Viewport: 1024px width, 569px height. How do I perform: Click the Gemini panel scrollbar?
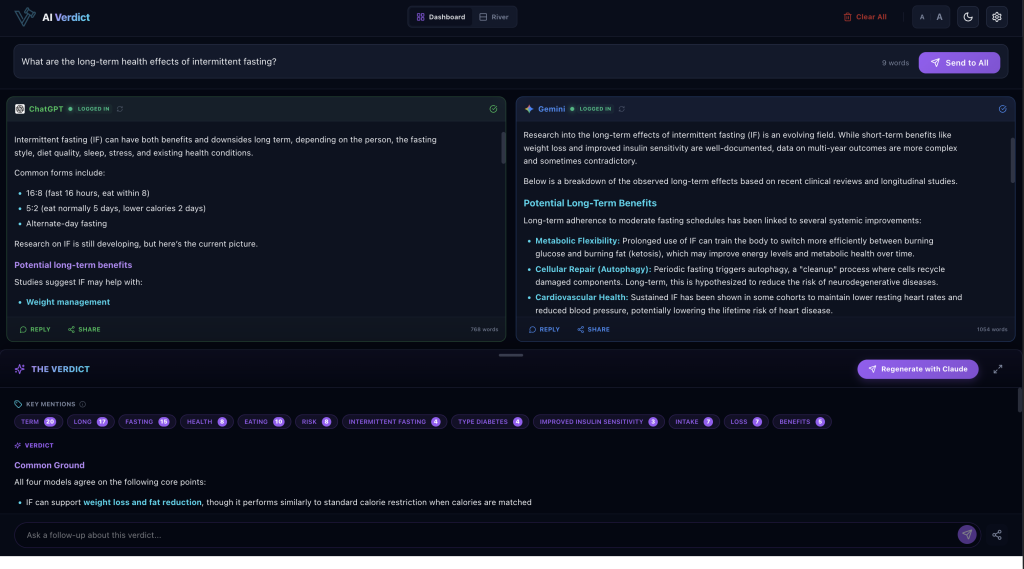pyautogui.click(x=1012, y=160)
